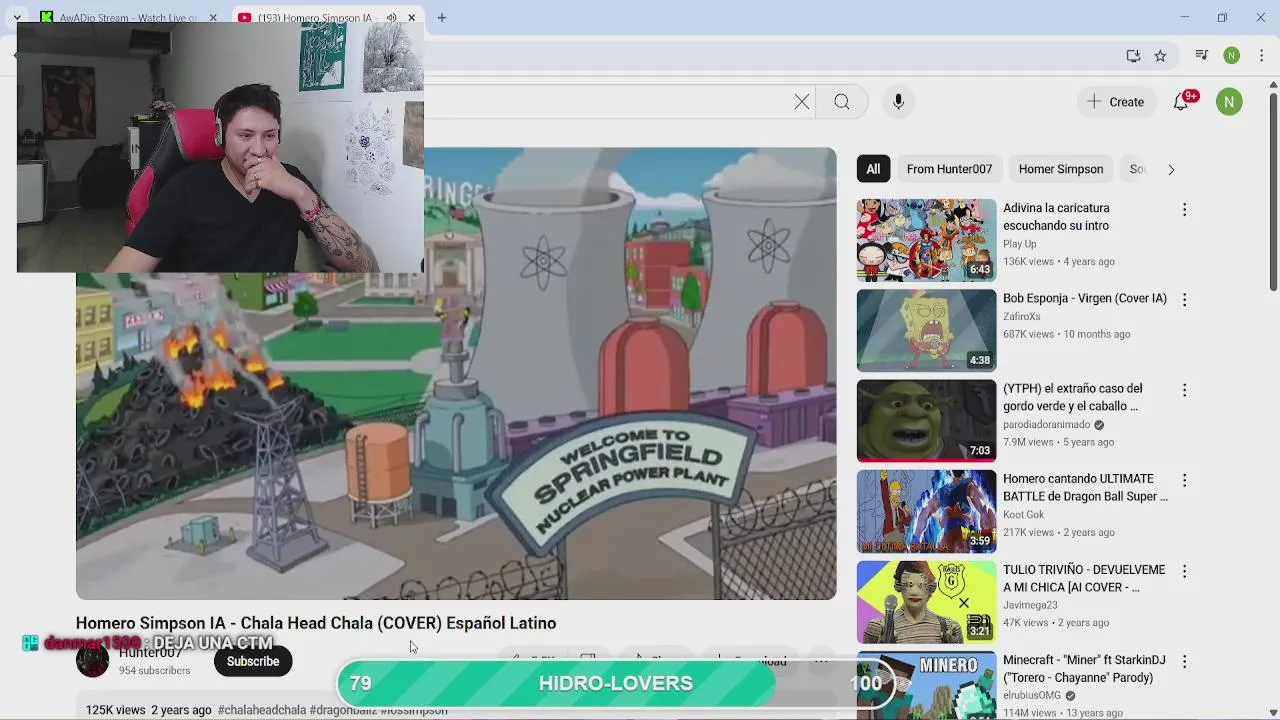
Task: Click the Homero Simpson IA video title
Action: click(316, 623)
